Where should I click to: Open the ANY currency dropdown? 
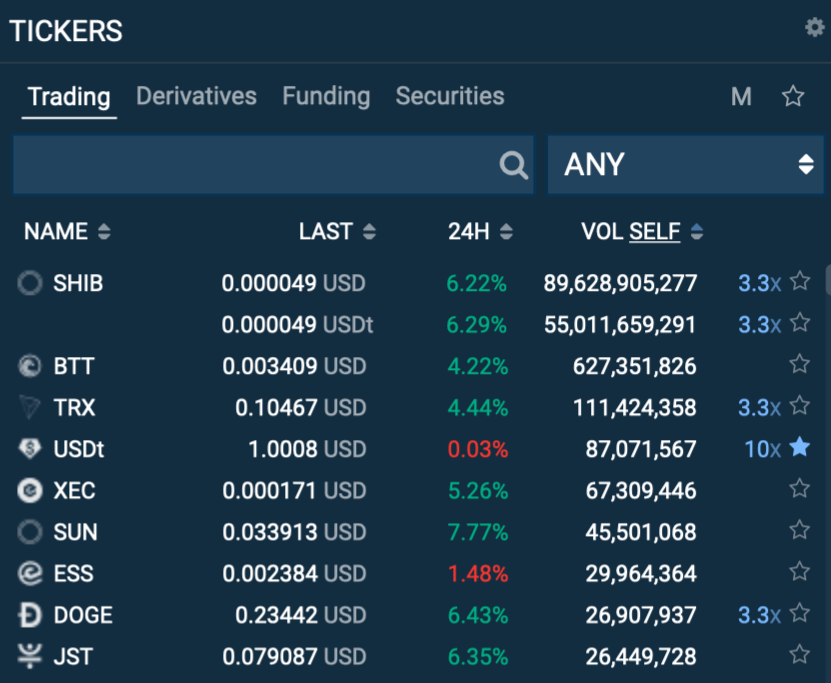tap(685, 165)
